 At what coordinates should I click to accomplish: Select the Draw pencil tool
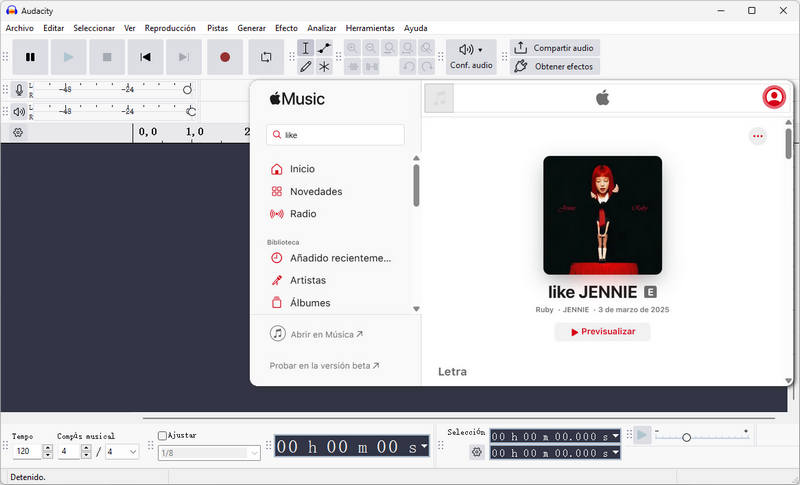point(306,67)
